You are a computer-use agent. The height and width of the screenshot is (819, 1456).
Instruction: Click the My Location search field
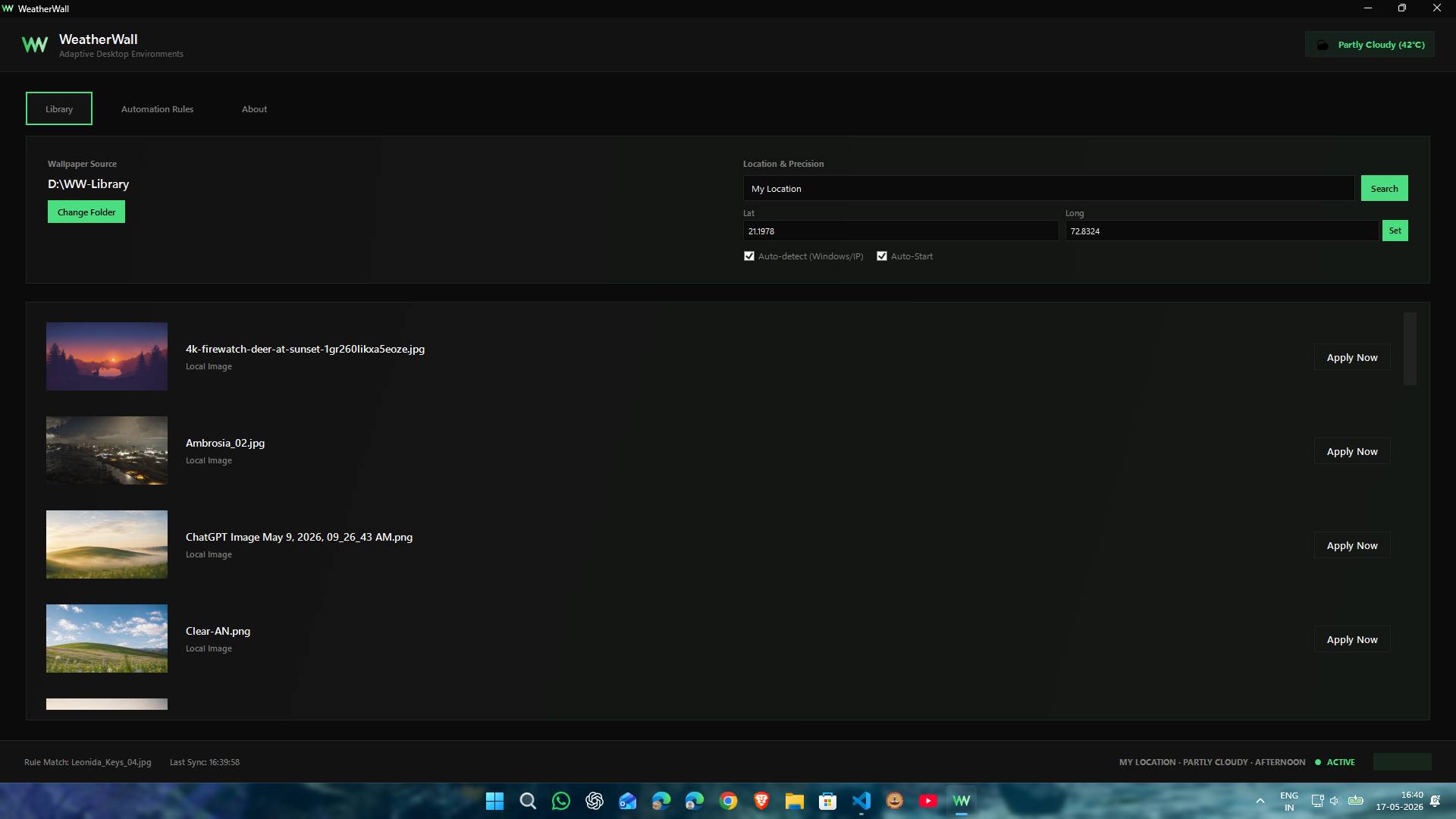[1049, 188]
